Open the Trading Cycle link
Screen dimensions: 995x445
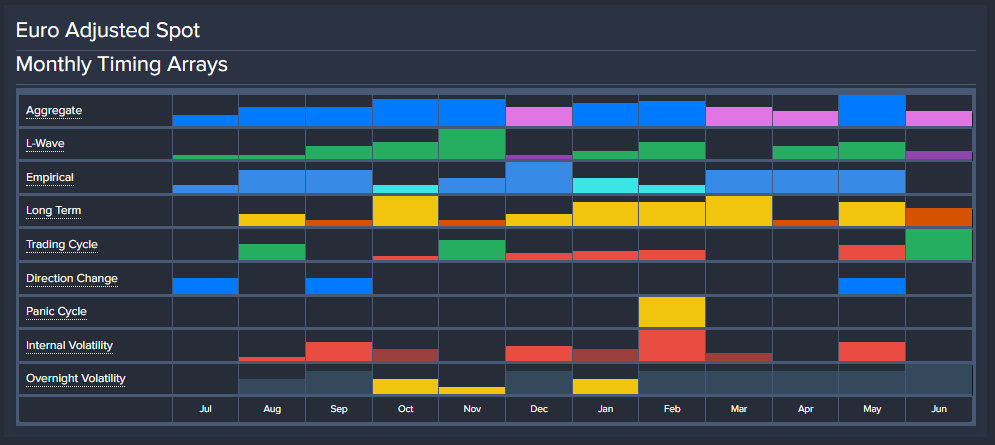62,244
